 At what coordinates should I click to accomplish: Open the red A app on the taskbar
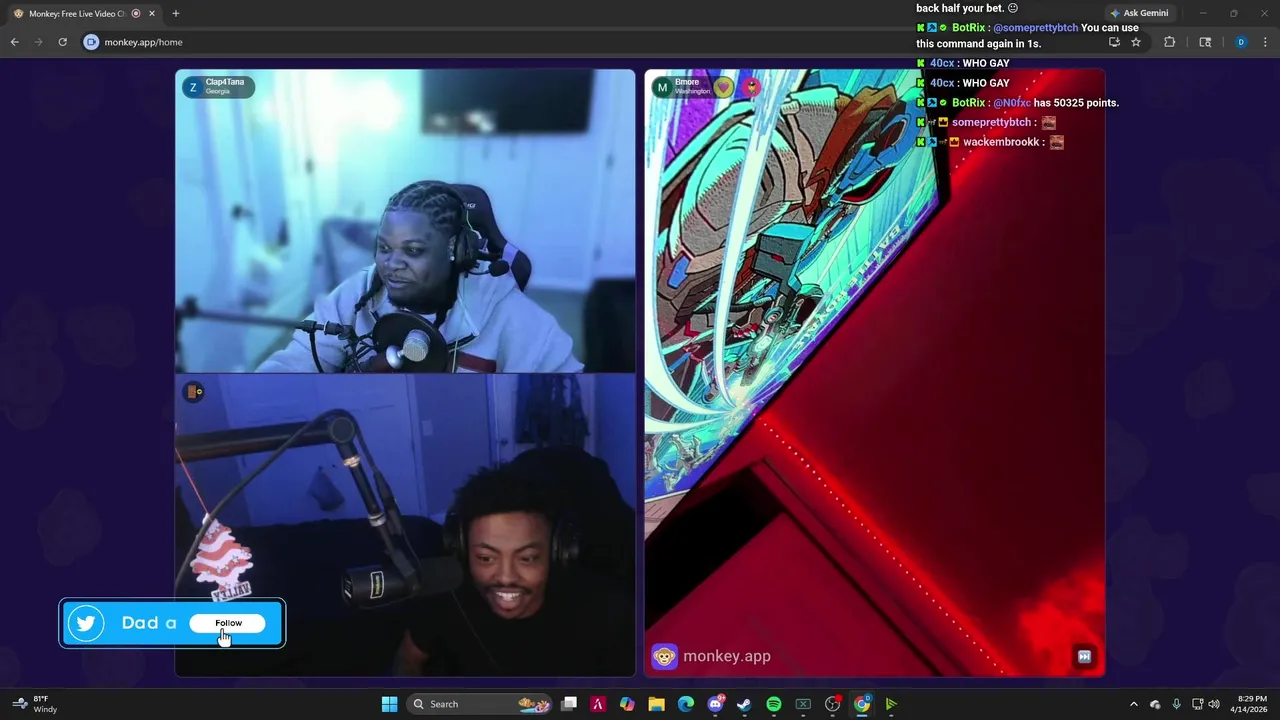pos(598,704)
